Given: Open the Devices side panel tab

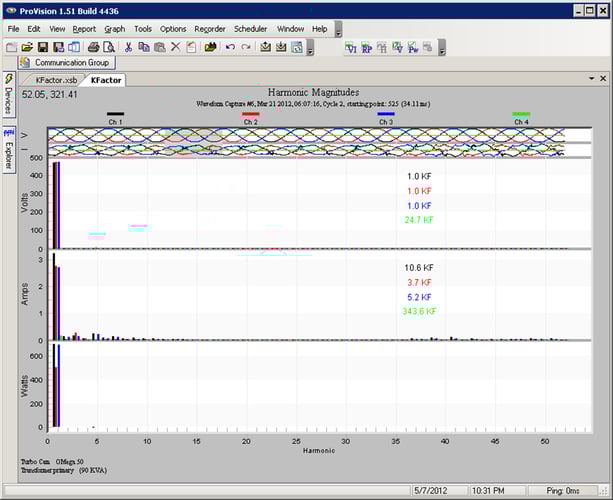Looking at the screenshot, I should (x=9, y=94).
